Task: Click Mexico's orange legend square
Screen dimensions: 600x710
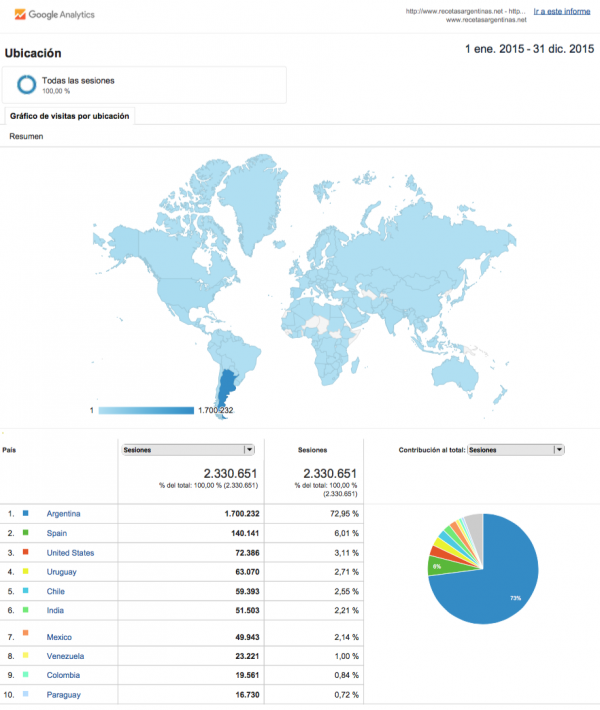Action: [x=26, y=633]
